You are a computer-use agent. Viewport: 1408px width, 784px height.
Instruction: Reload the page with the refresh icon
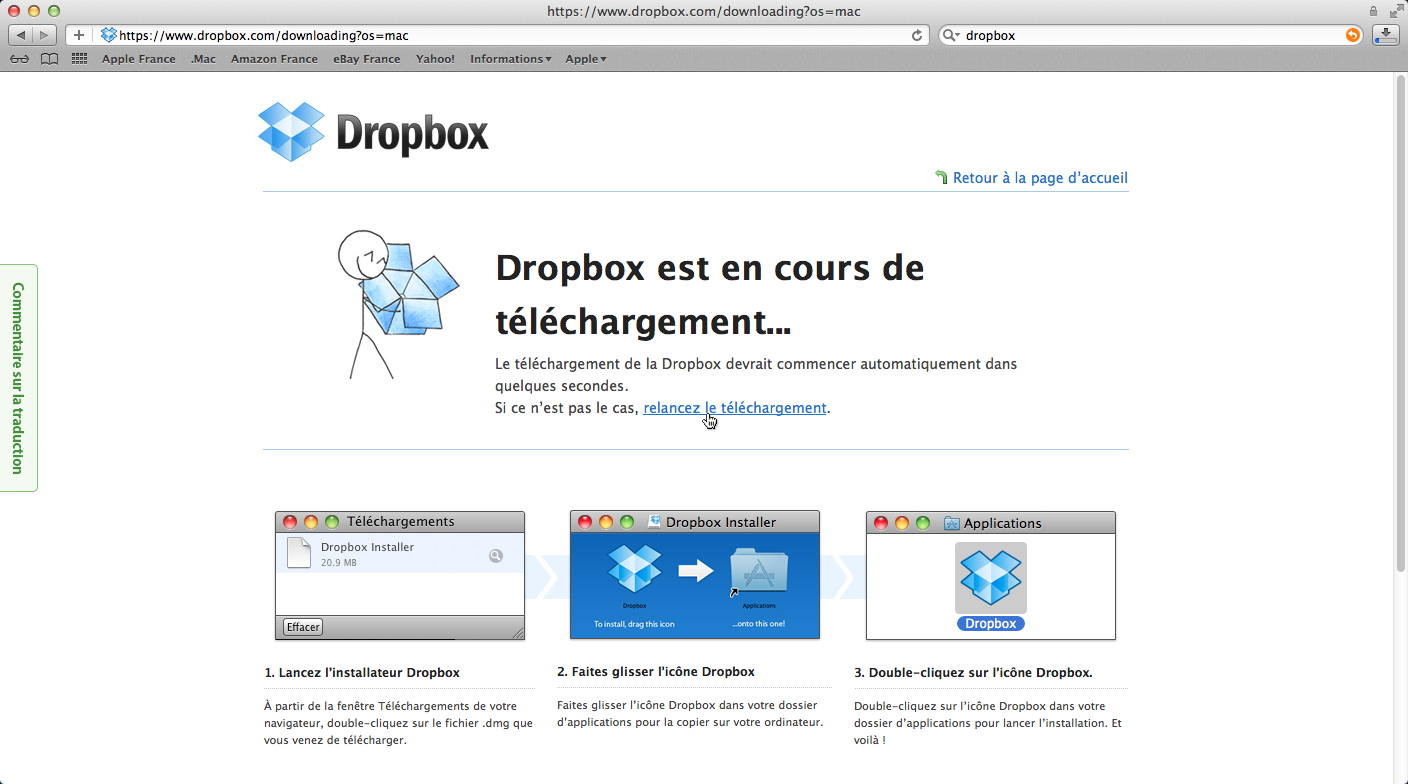click(916, 35)
